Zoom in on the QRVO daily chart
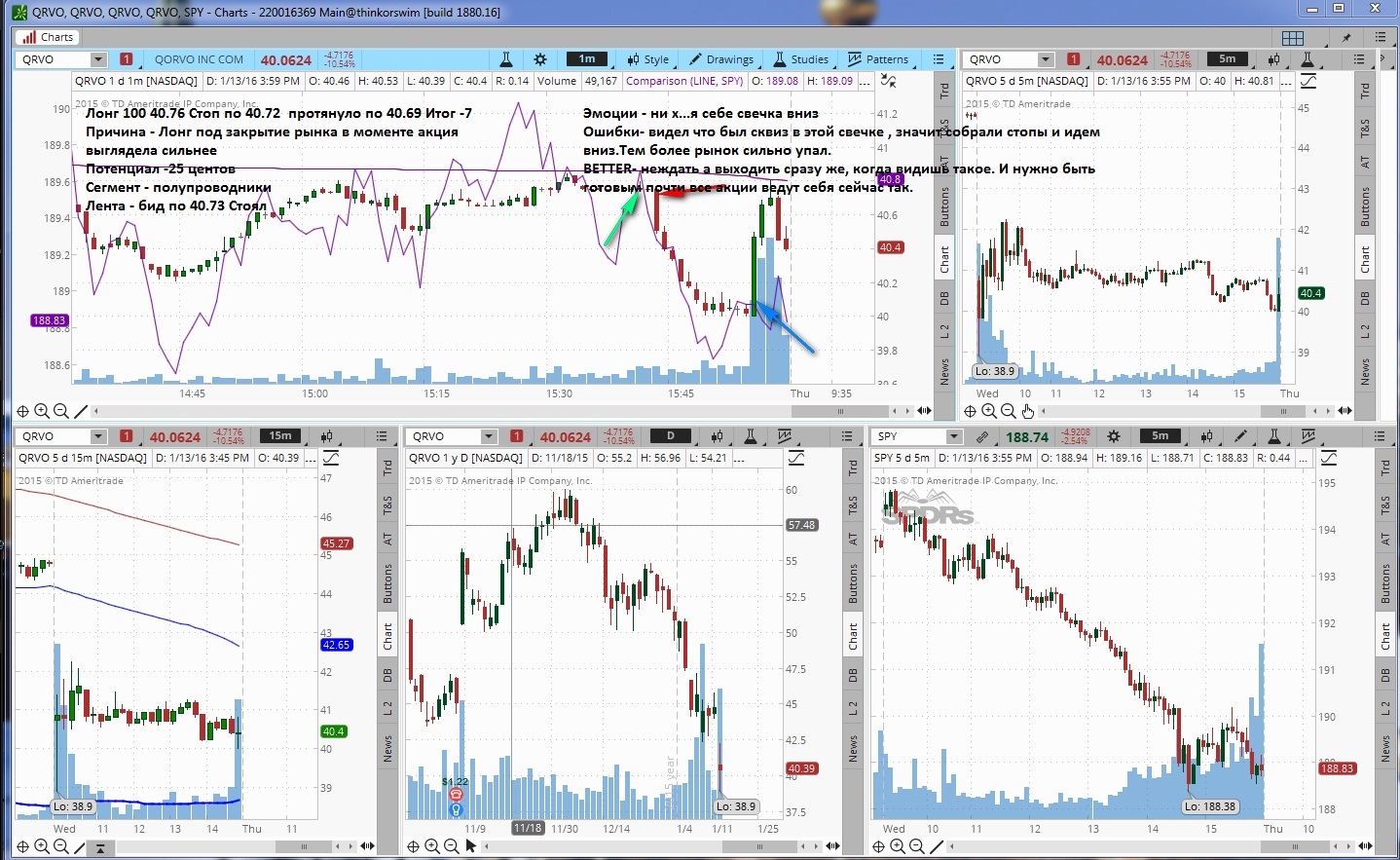Image resolution: width=1400 pixels, height=860 pixels. point(431,846)
